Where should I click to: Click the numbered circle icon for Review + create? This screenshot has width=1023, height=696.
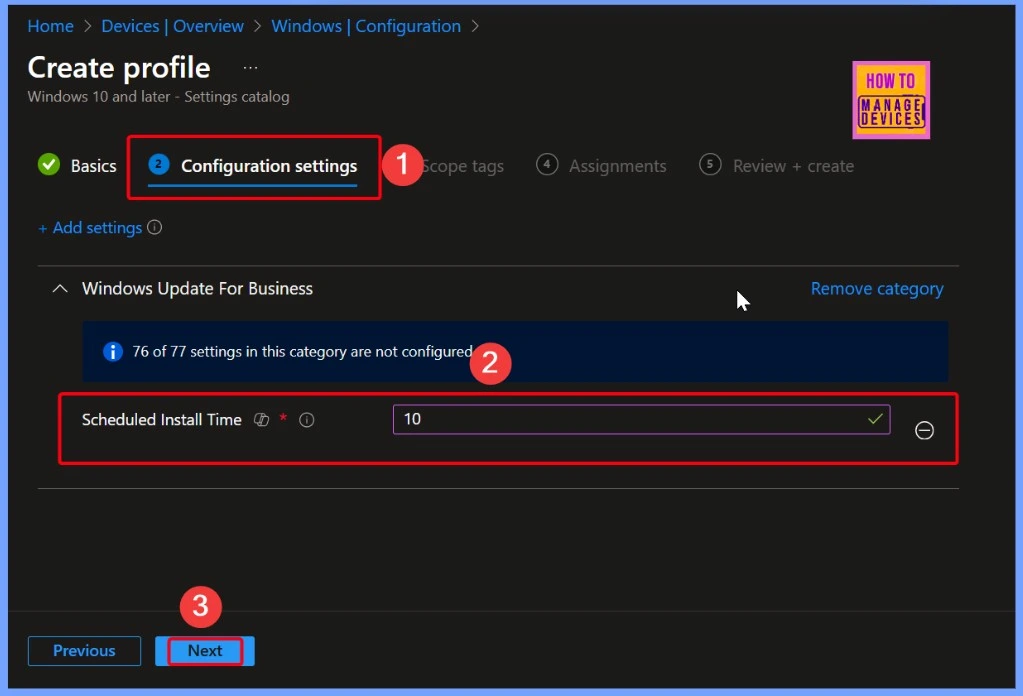point(710,164)
